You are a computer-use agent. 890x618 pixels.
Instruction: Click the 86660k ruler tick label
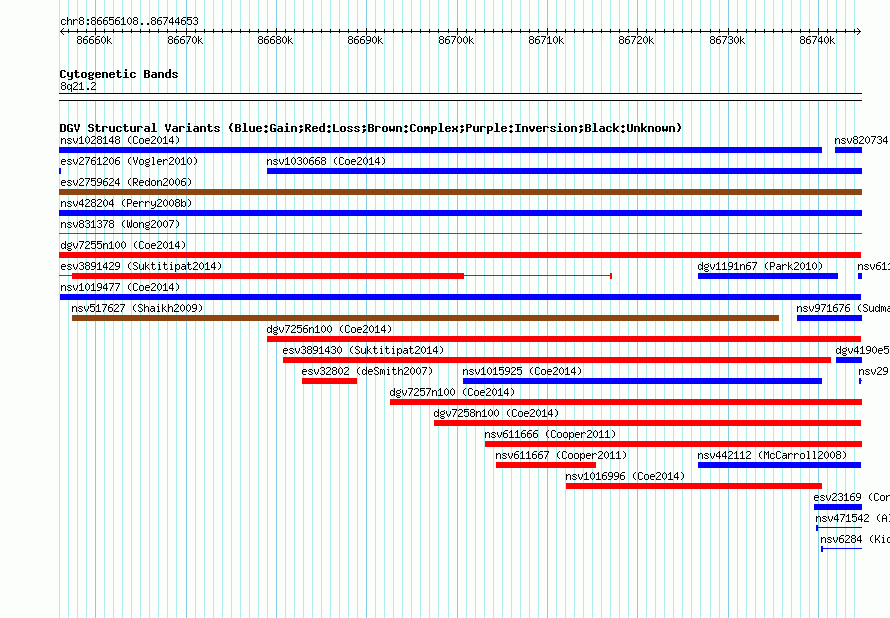tap(94, 40)
